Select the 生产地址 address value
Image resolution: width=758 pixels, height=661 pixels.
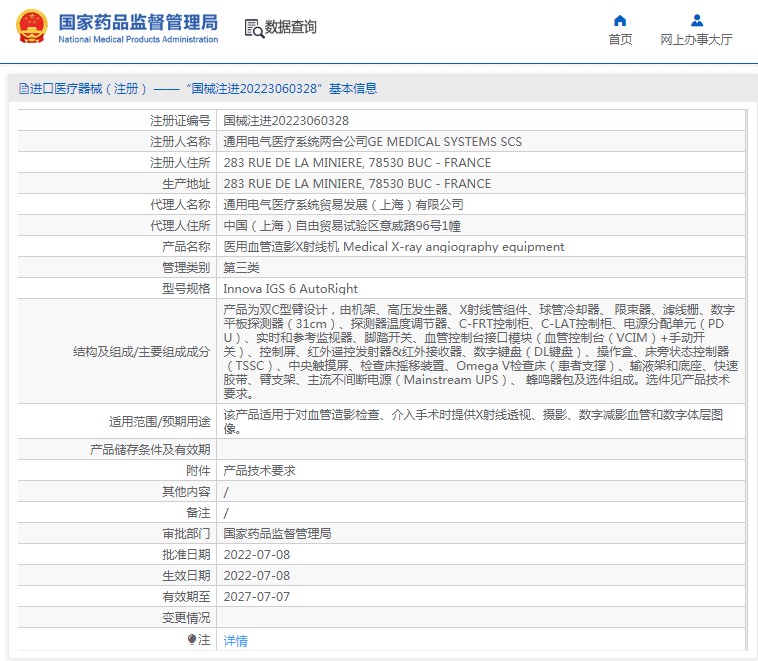click(357, 184)
